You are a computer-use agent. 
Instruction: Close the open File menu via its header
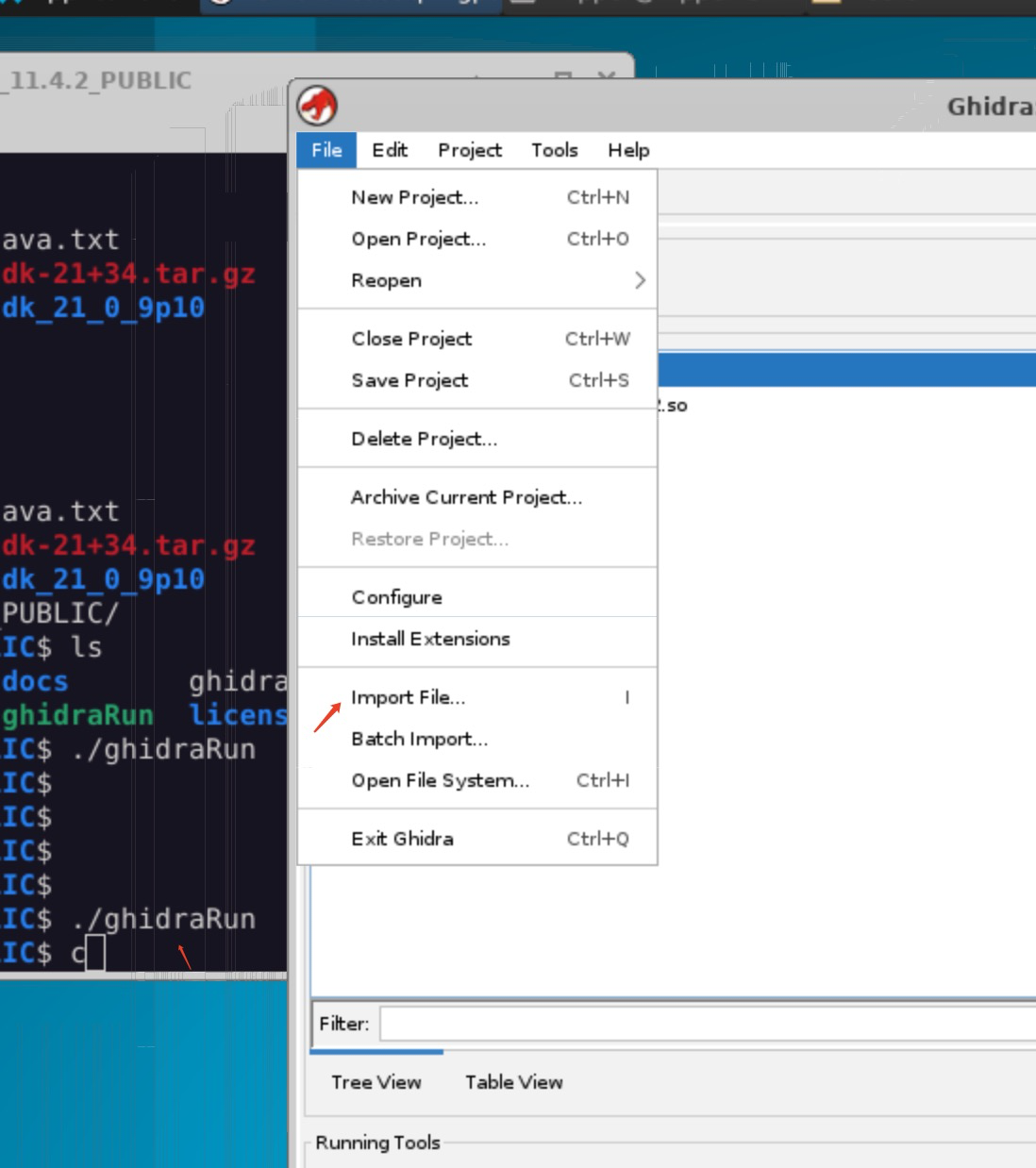click(326, 150)
